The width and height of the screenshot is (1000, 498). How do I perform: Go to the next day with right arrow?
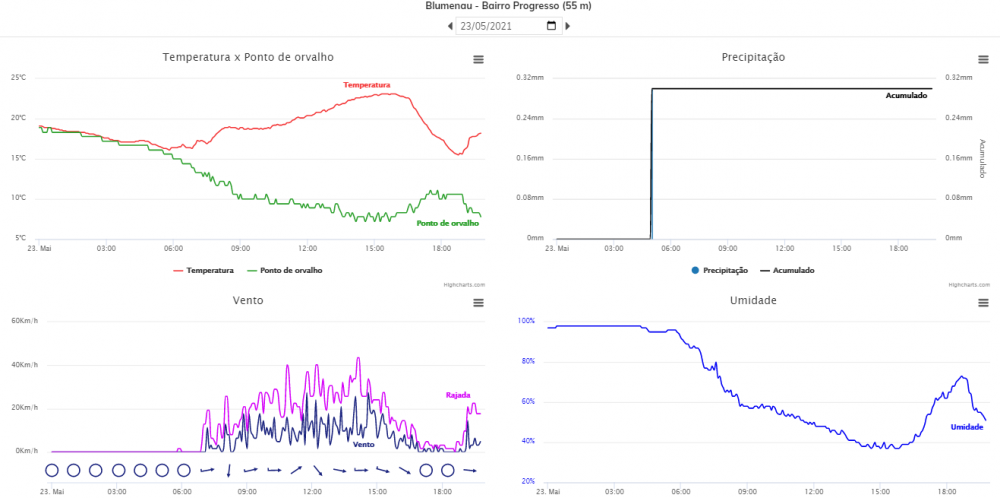568,26
